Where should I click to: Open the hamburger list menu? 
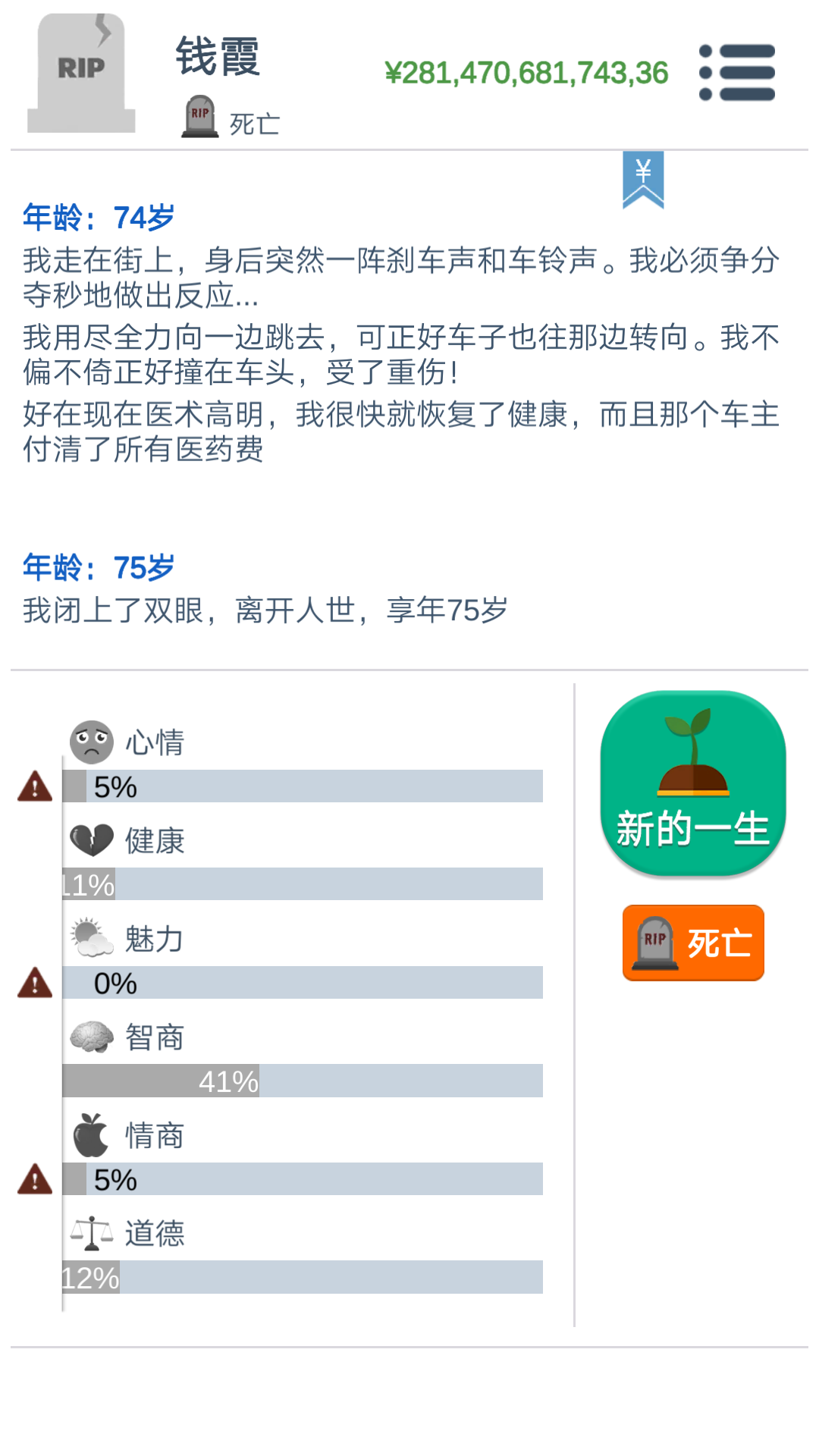point(737,73)
